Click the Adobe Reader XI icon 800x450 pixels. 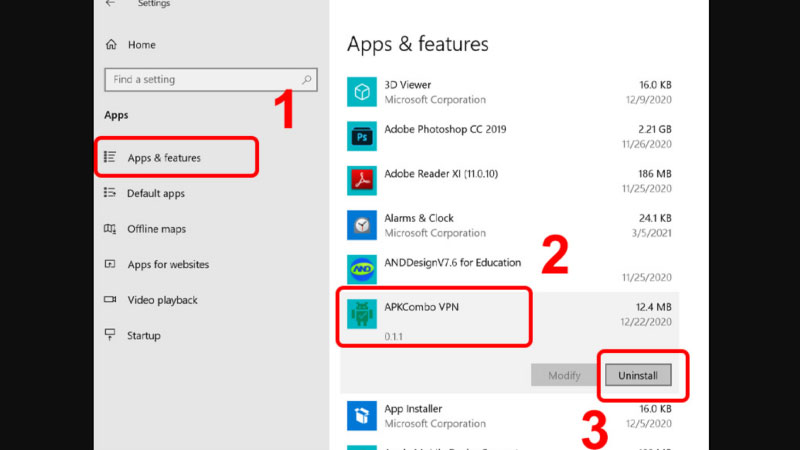point(360,180)
